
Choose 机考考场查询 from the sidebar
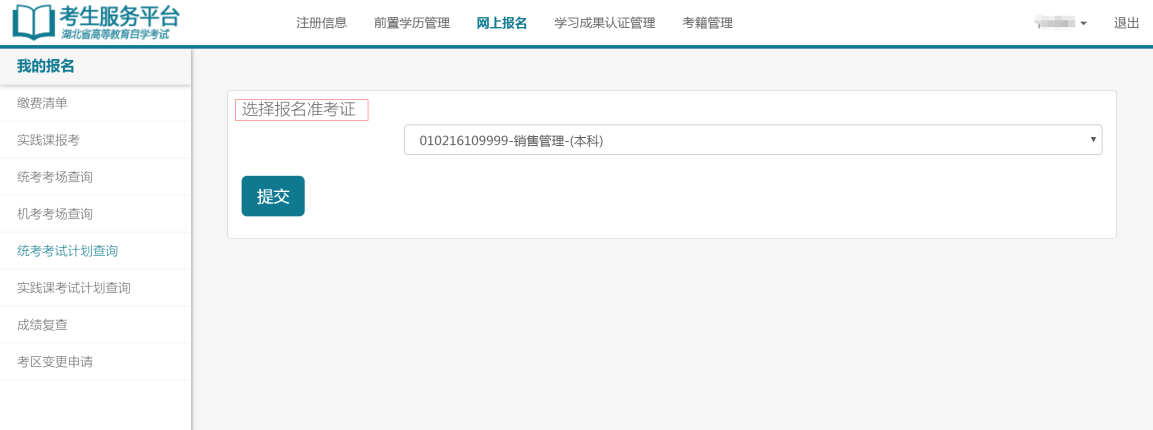click(x=55, y=214)
